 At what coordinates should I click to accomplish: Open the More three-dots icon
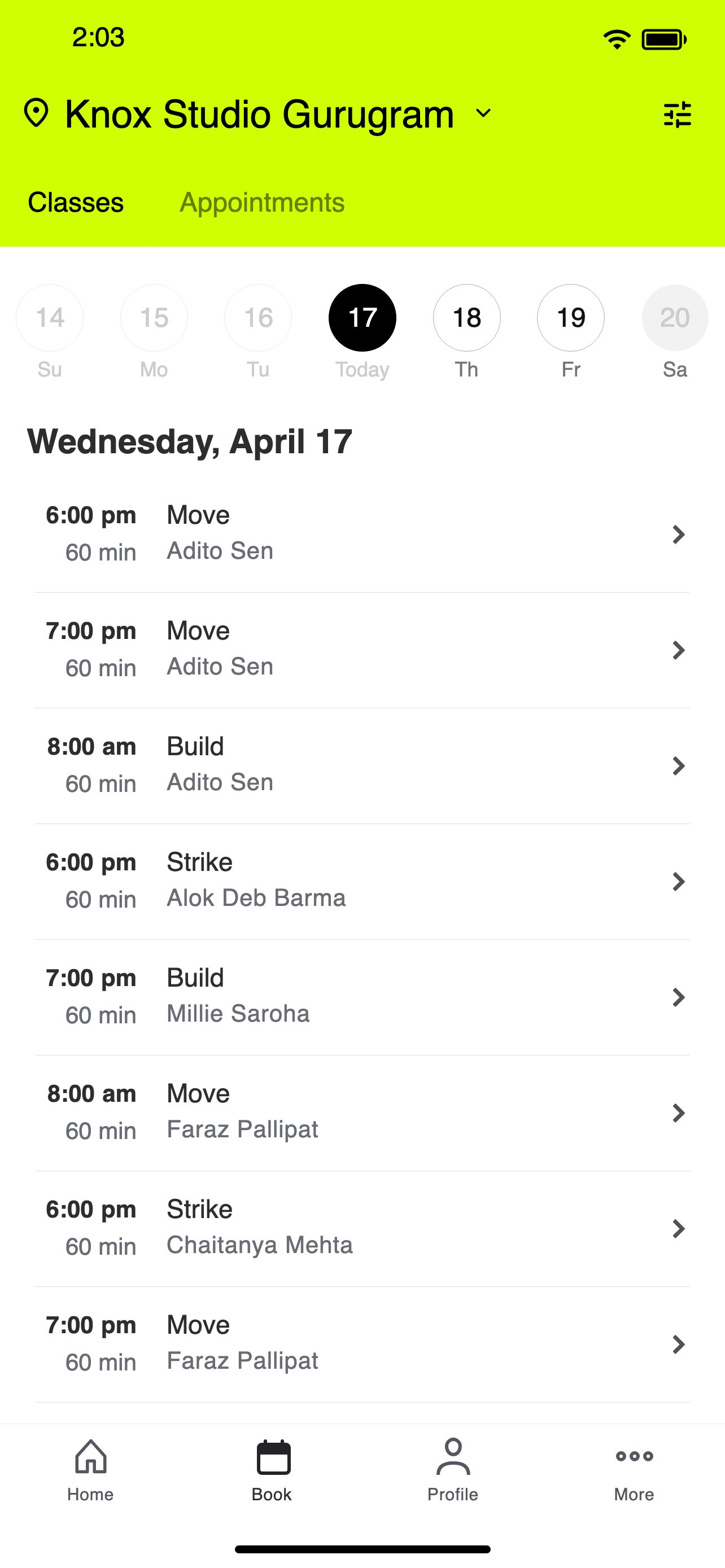[x=634, y=1456]
